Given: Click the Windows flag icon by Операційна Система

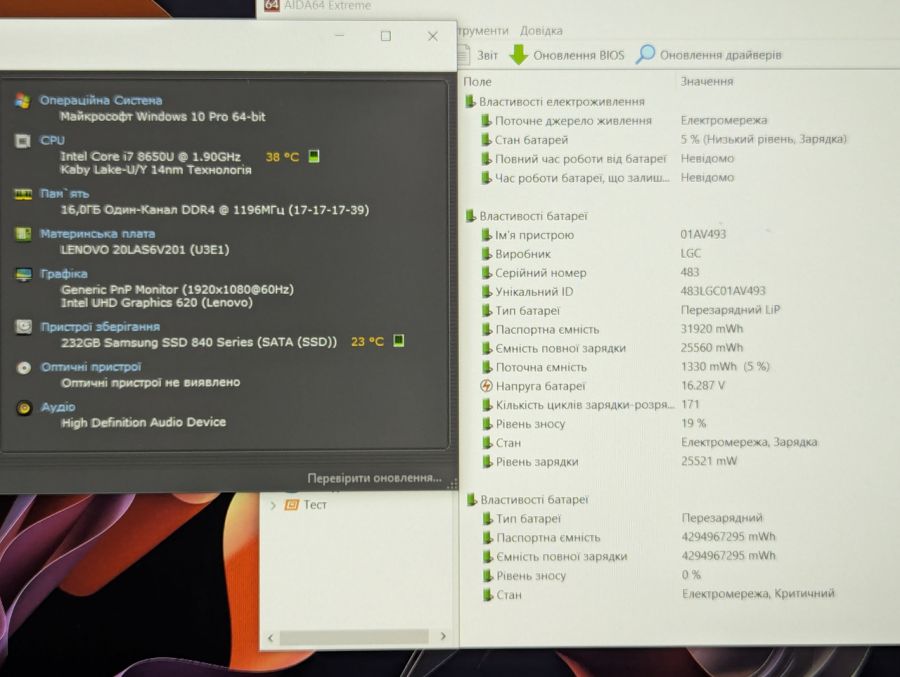Looking at the screenshot, I should click(22, 100).
